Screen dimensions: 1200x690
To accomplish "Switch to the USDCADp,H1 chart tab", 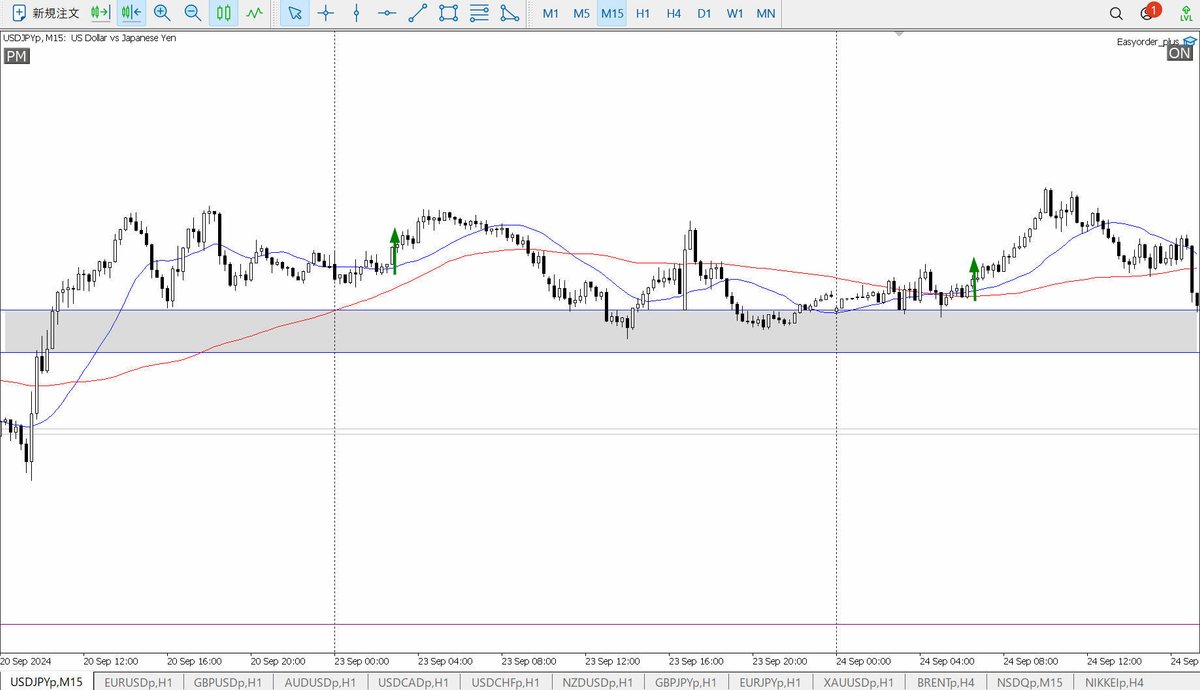I will point(415,681).
